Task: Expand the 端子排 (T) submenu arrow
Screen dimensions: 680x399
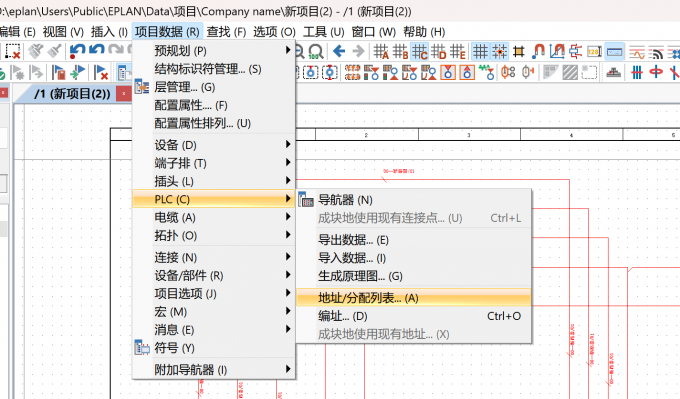Action: (x=288, y=163)
